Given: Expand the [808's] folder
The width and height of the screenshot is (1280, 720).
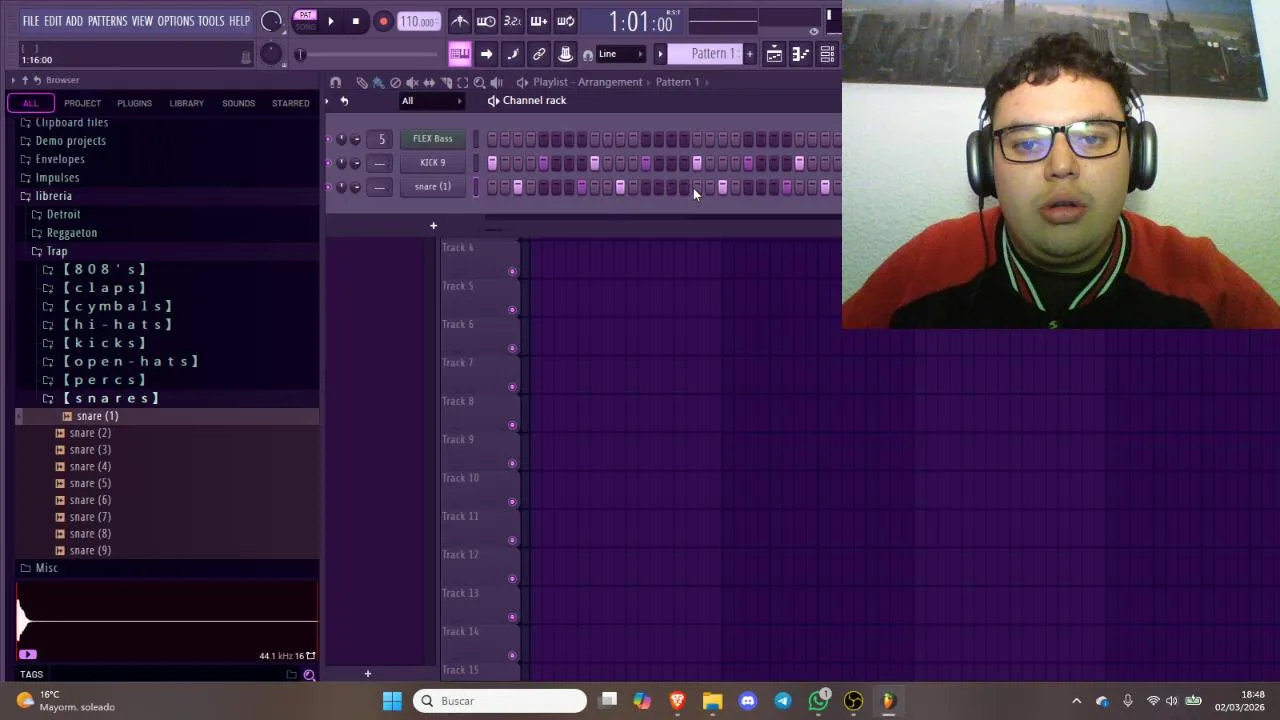Looking at the screenshot, I should pos(104,269).
